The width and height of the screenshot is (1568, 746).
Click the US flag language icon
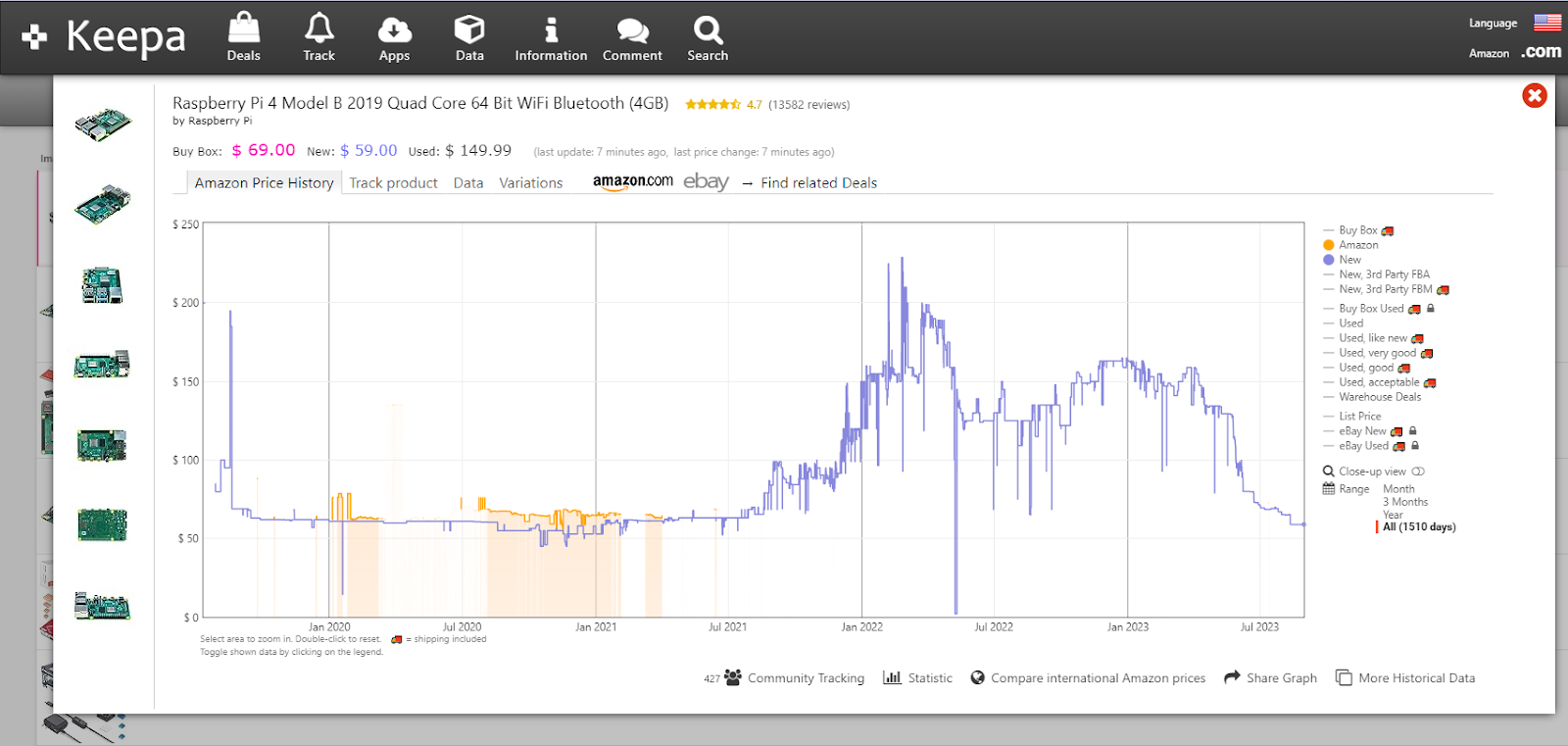point(1547,22)
